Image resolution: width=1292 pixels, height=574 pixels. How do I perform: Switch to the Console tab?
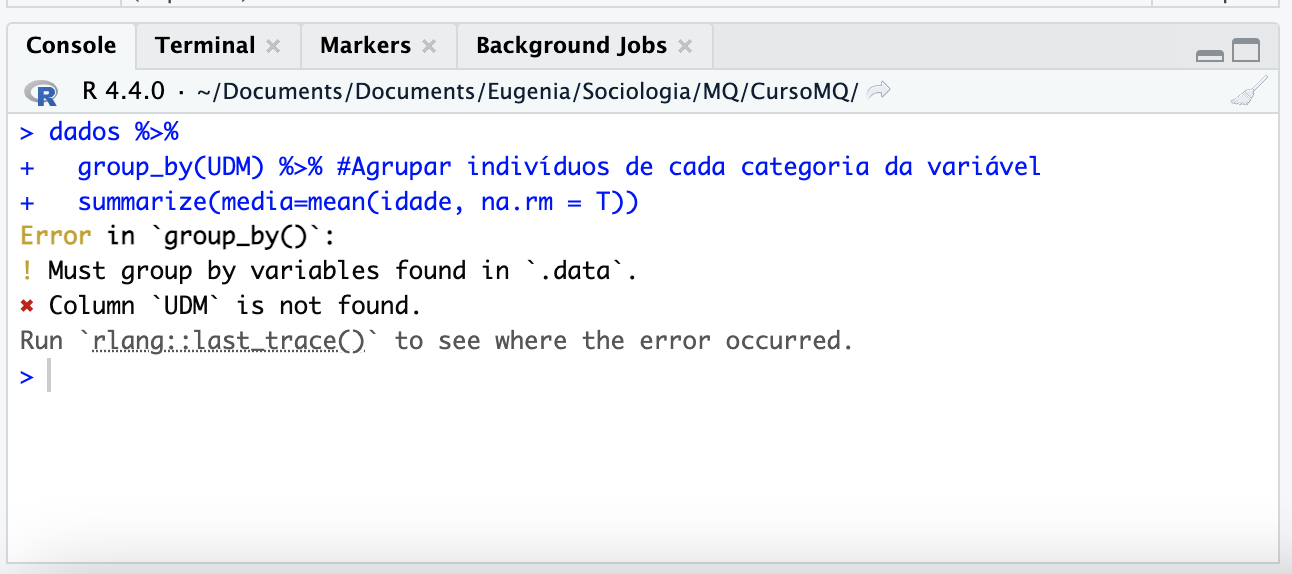pyautogui.click(x=71, y=45)
